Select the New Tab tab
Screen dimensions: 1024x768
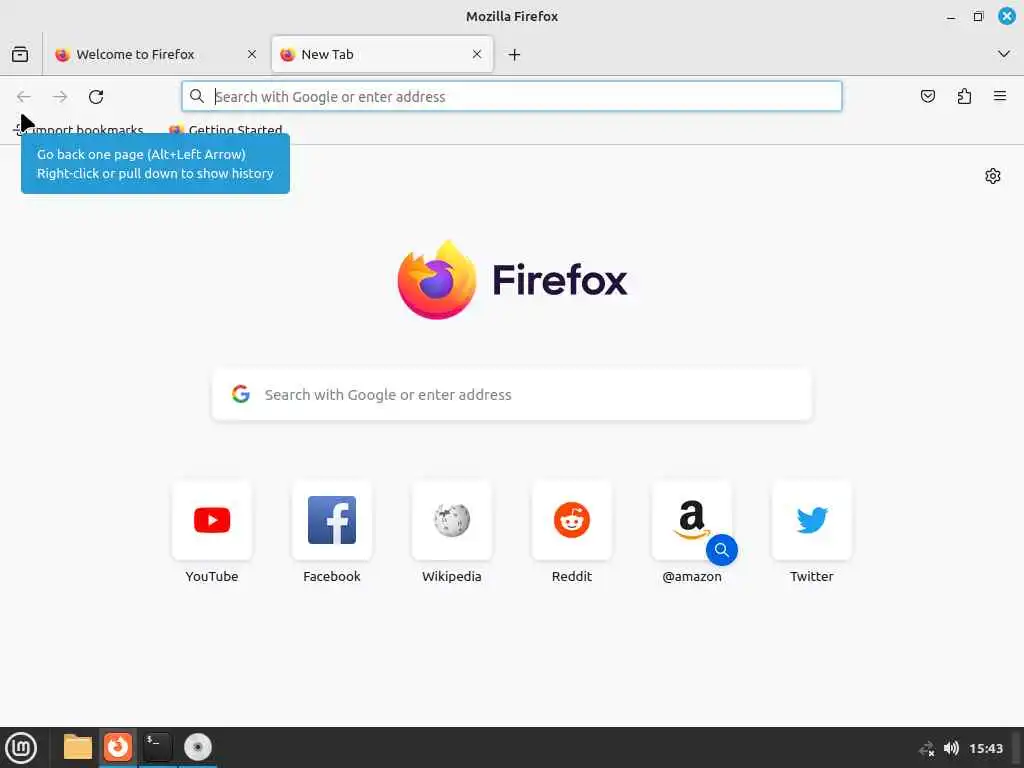[x=382, y=54]
